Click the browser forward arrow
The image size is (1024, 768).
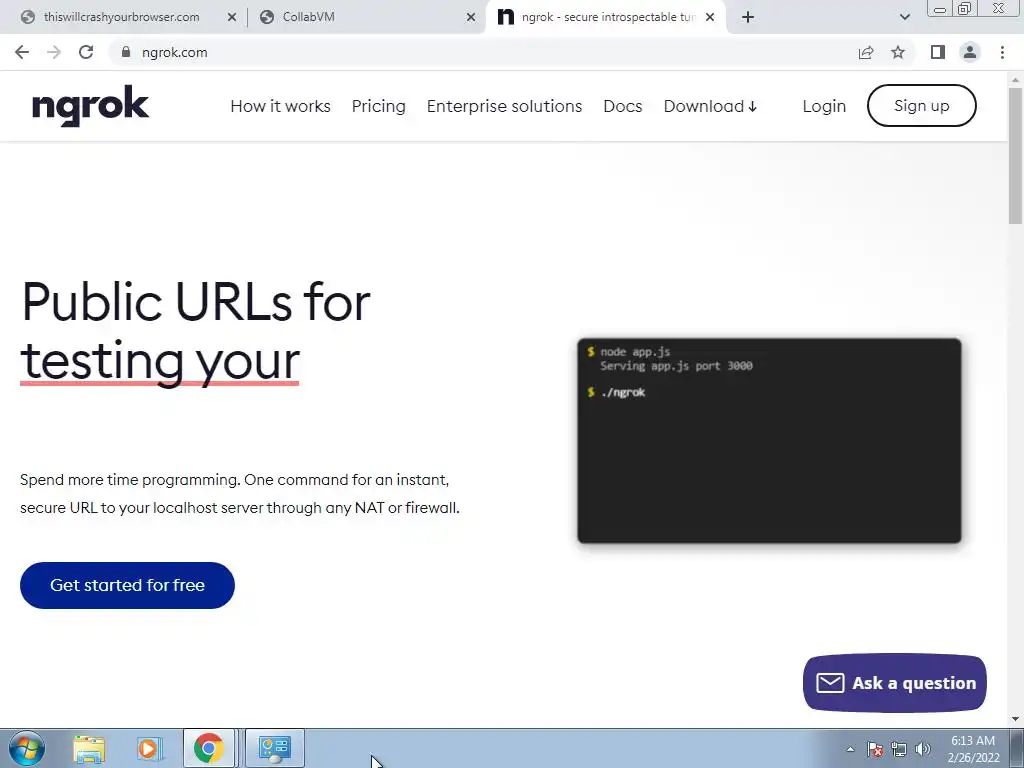(x=54, y=52)
